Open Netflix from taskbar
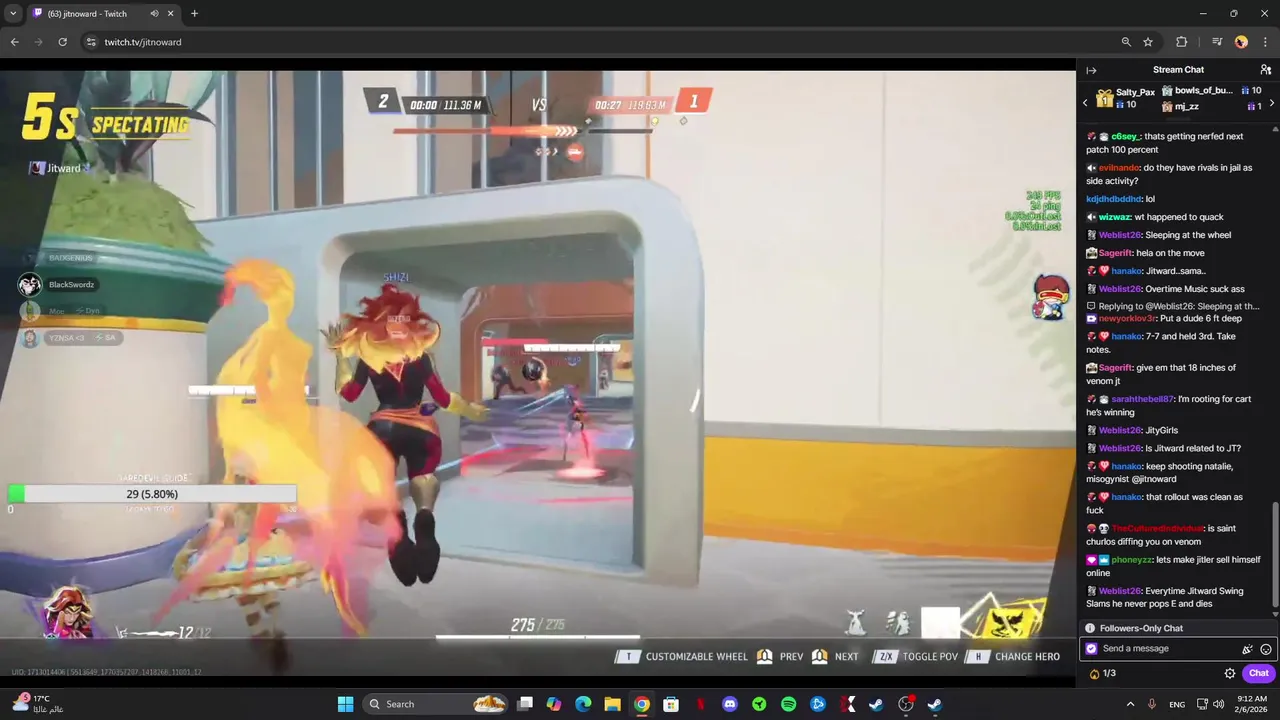This screenshot has height=720, width=1280. click(700, 704)
